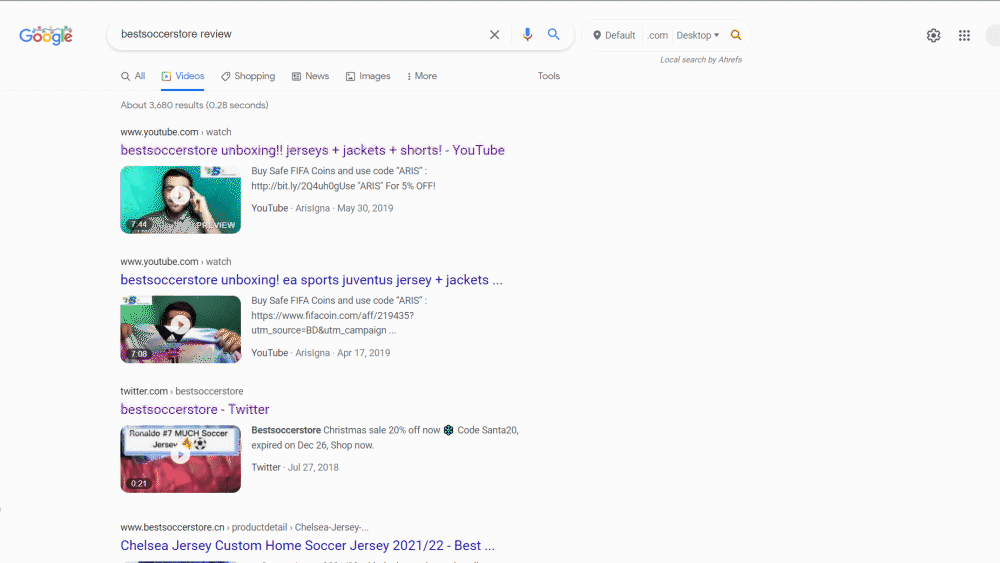1000x563 pixels.
Task: Open 'ea sports juventus jersey' result link
Action: [311, 280]
